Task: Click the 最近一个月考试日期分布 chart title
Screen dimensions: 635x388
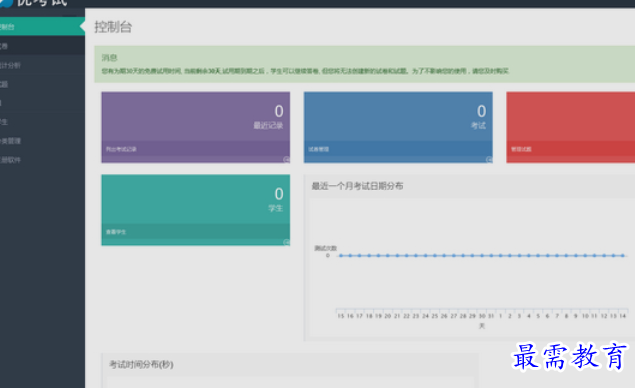Action: [357, 186]
